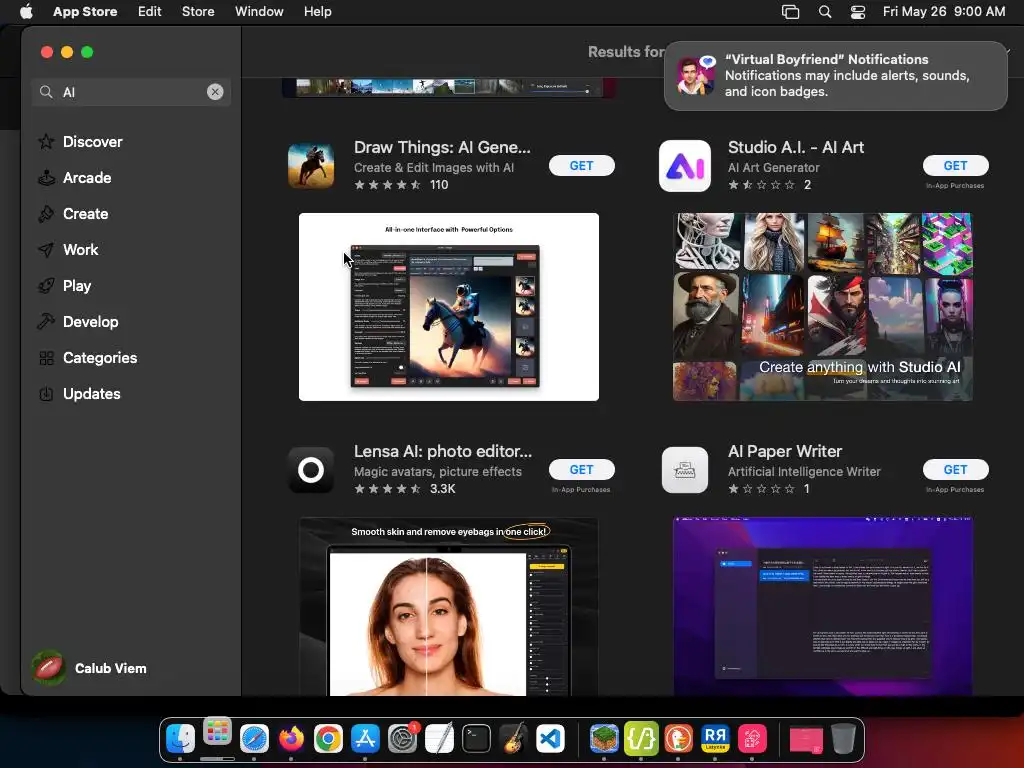Viewport: 1024px width, 768px height.
Task: Click the Studio A.I. - AI Art title
Action: coord(795,148)
